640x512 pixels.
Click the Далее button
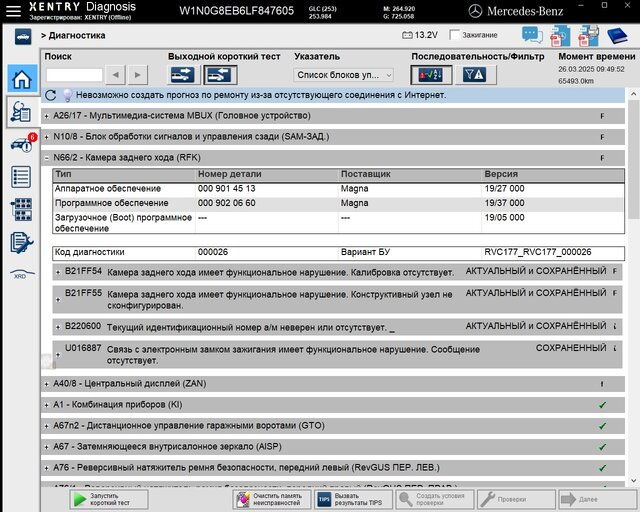(598, 499)
